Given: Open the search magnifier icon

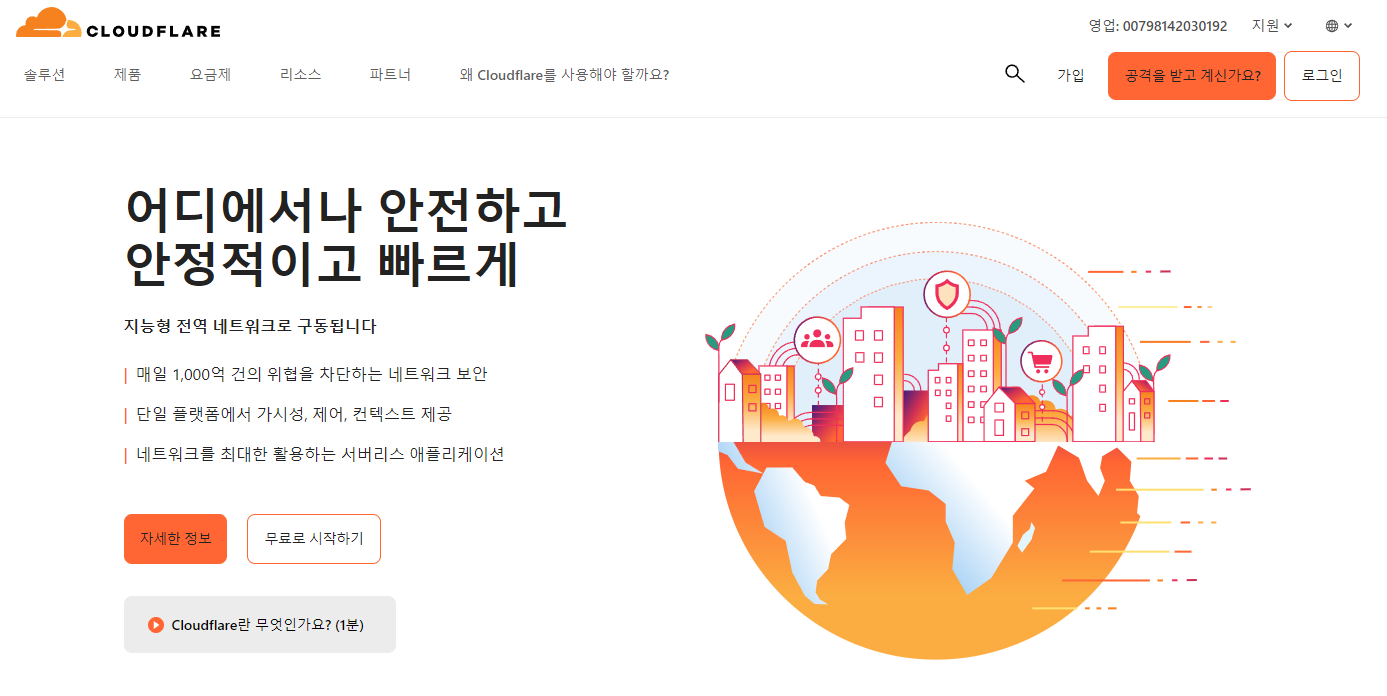Looking at the screenshot, I should (1014, 74).
